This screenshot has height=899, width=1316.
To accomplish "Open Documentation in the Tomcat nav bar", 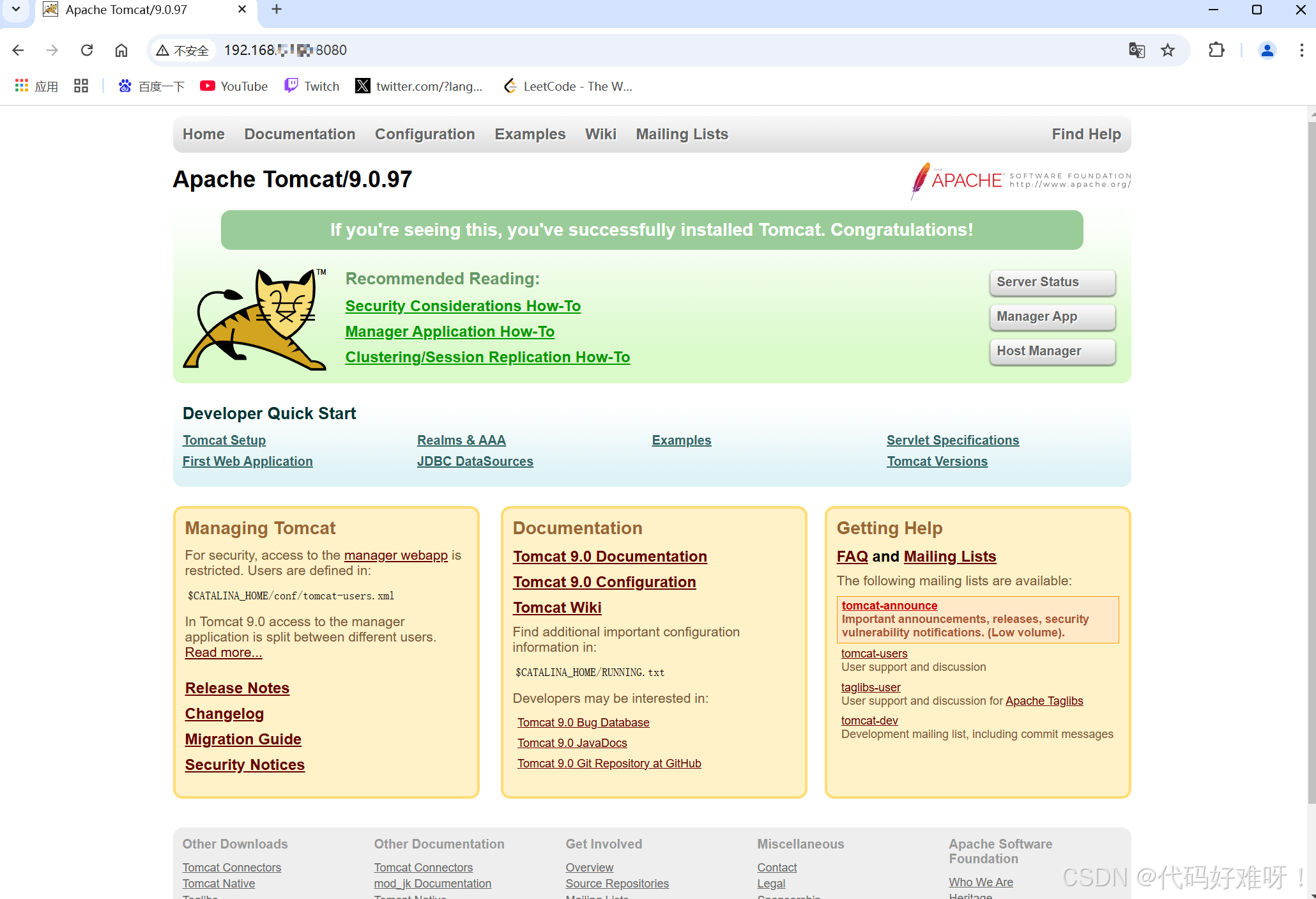I will tap(300, 134).
